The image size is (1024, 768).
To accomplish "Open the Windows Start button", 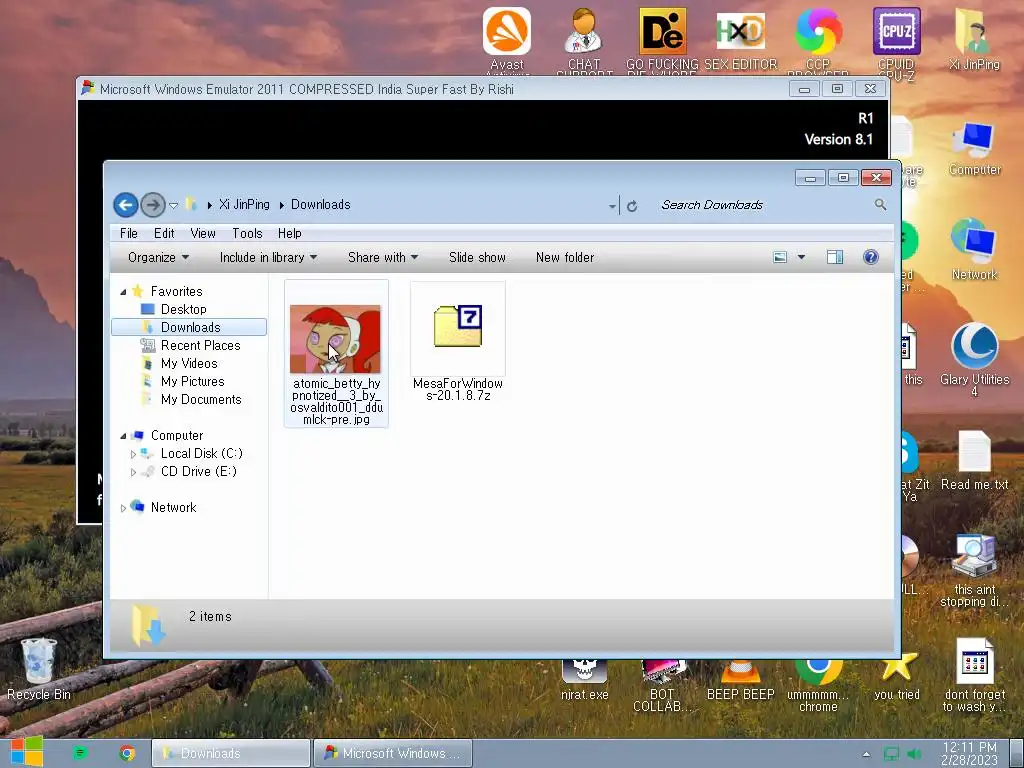I will click(25, 752).
